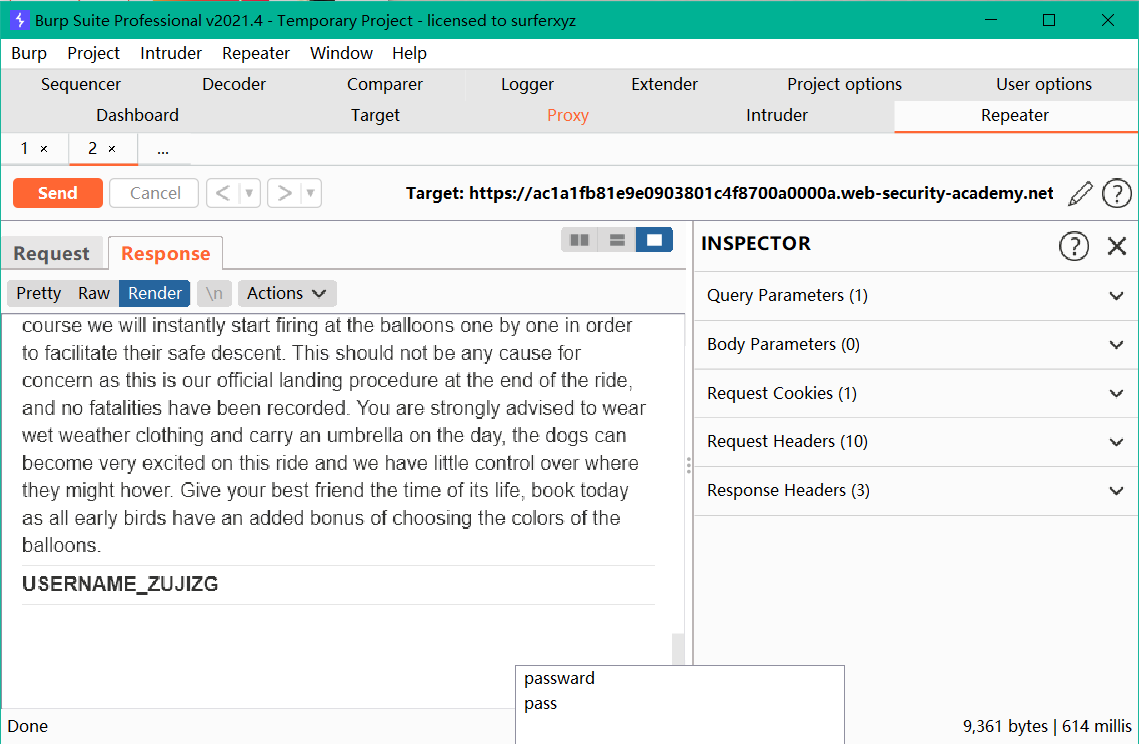The height and width of the screenshot is (744, 1139).
Task: Expand Query Parameters (1) section
Action: pos(915,296)
